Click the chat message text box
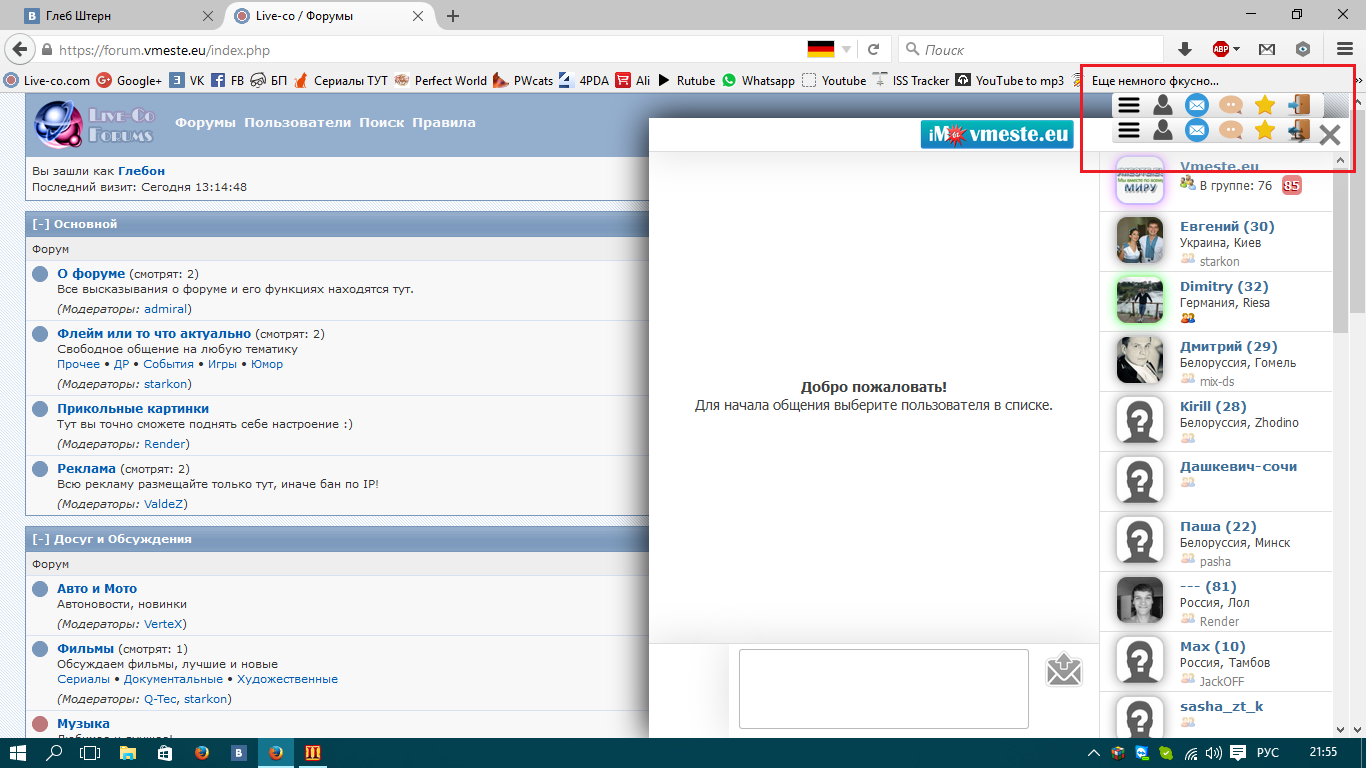 point(883,688)
